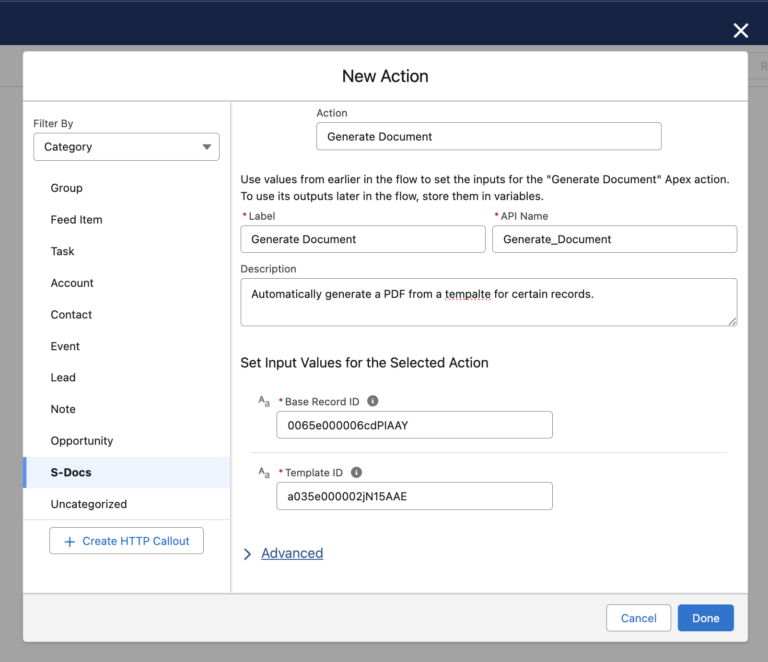The height and width of the screenshot is (662, 768).
Task: Select the Feed Item category
Action: coord(127,219)
